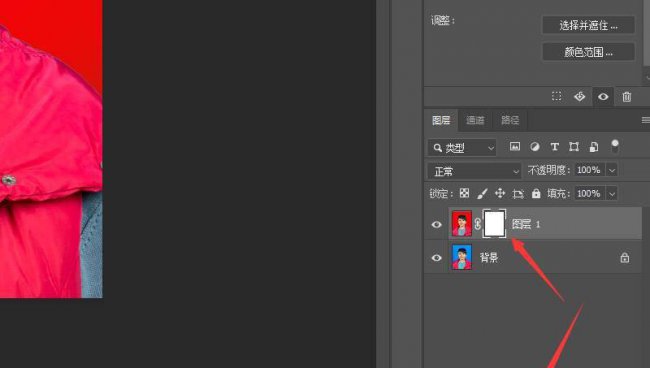Select the 图层 1 image thumbnail

click(x=462, y=224)
